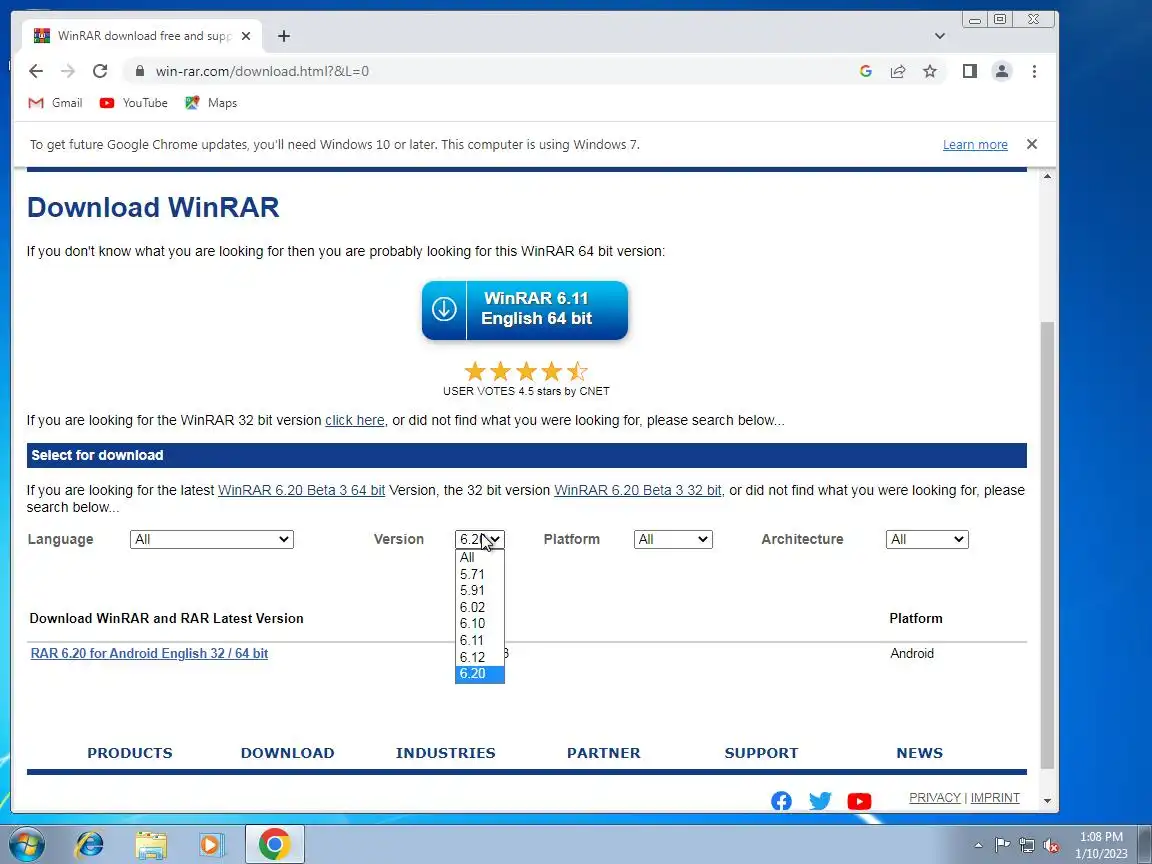Select version 6.10
This screenshot has height=864, width=1152.
click(480, 624)
